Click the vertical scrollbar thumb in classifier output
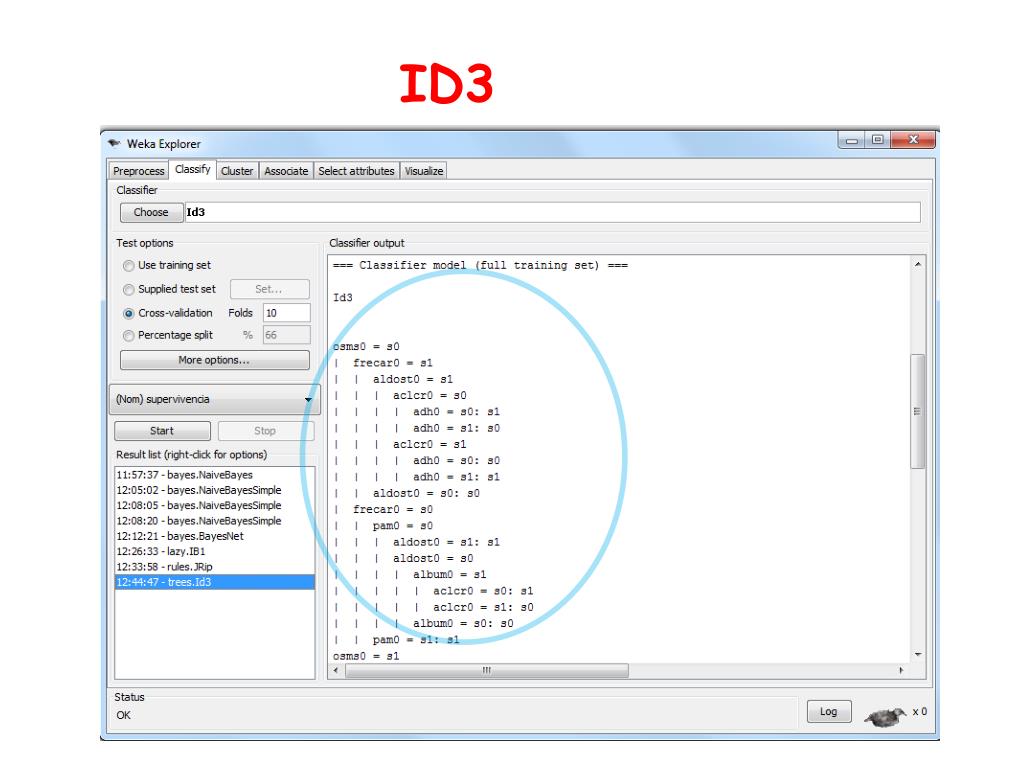 click(x=918, y=411)
